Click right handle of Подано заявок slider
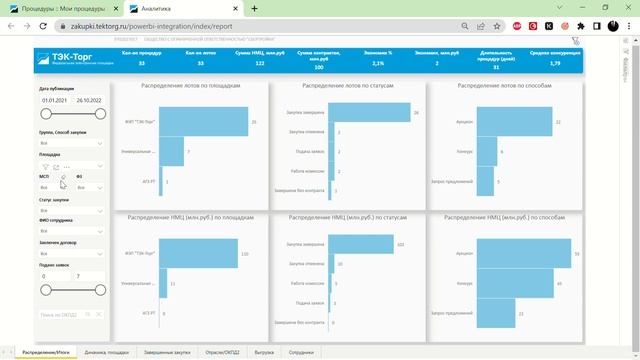 (100, 290)
